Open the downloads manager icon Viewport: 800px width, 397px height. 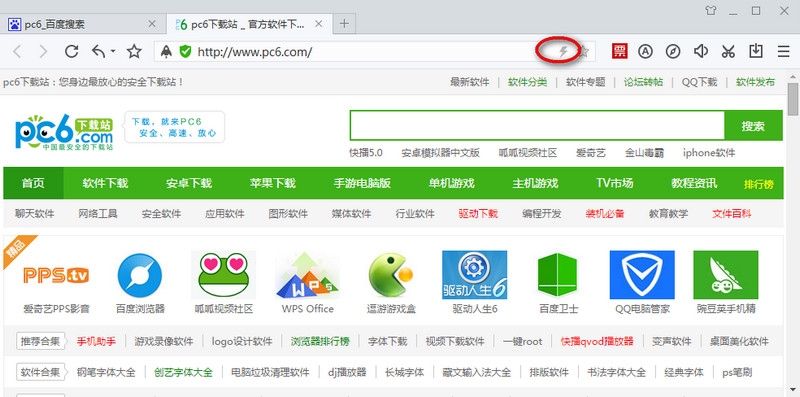click(x=756, y=51)
